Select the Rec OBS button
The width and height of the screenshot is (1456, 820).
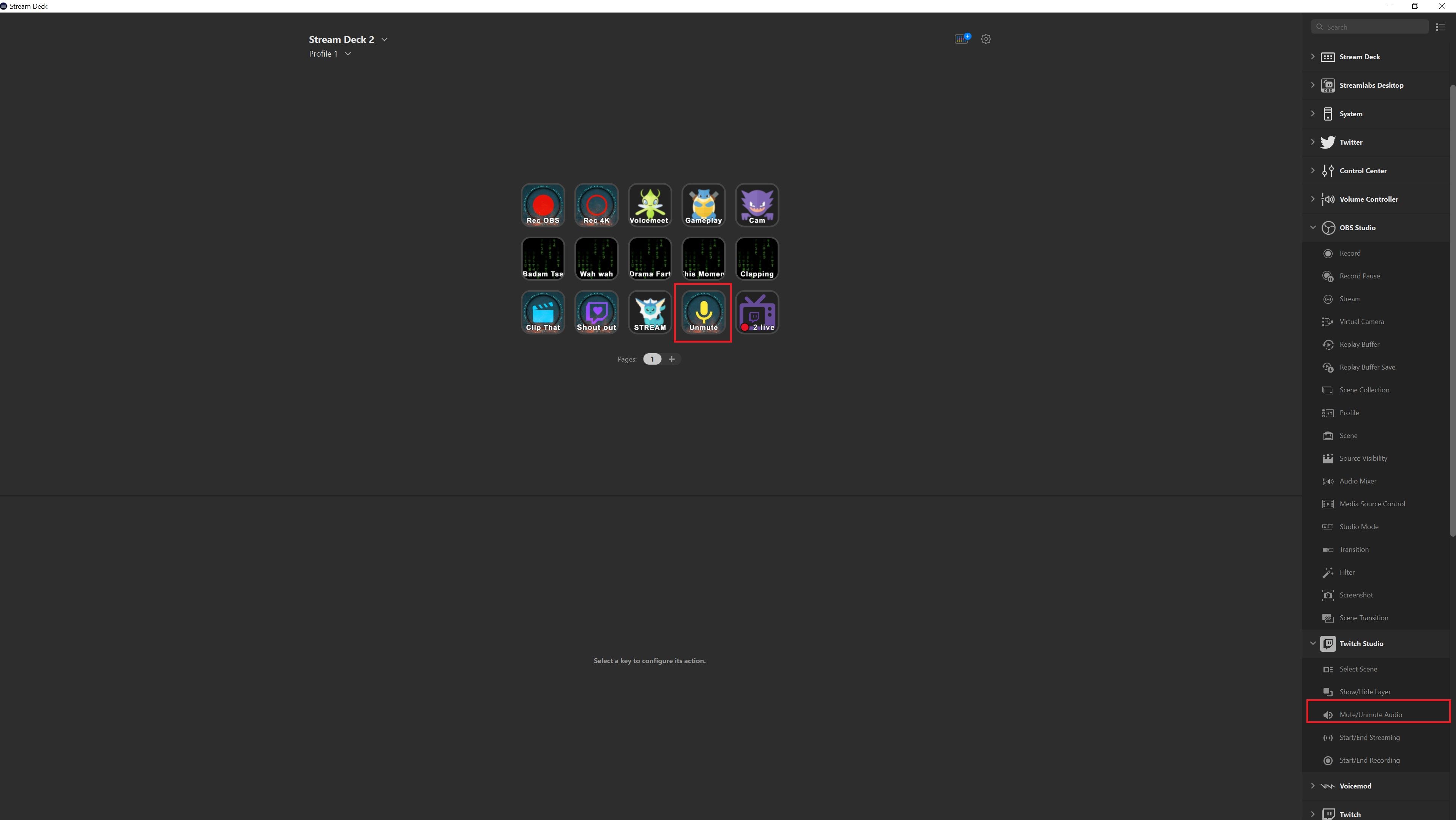pyautogui.click(x=543, y=204)
